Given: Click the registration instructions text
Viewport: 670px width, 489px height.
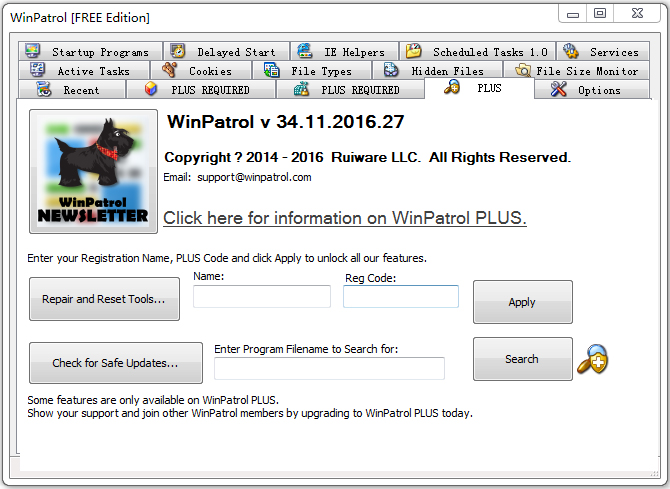Looking at the screenshot, I should coord(227,258).
